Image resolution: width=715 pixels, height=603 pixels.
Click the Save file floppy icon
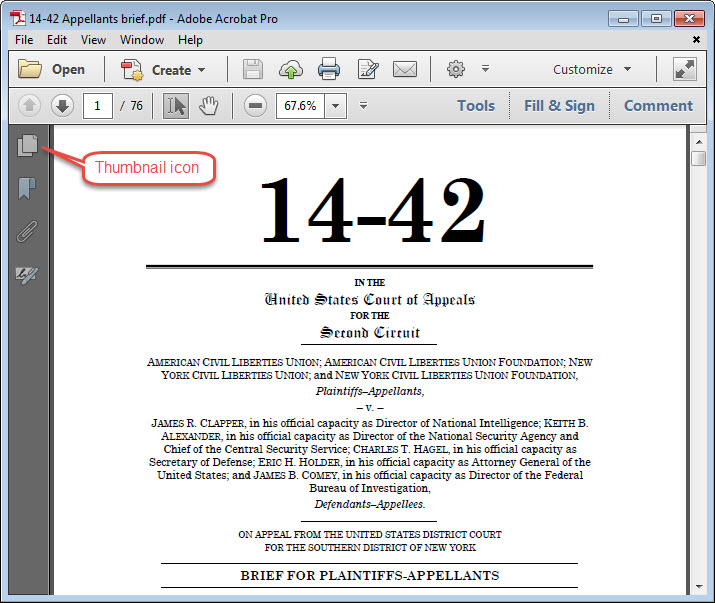click(253, 69)
